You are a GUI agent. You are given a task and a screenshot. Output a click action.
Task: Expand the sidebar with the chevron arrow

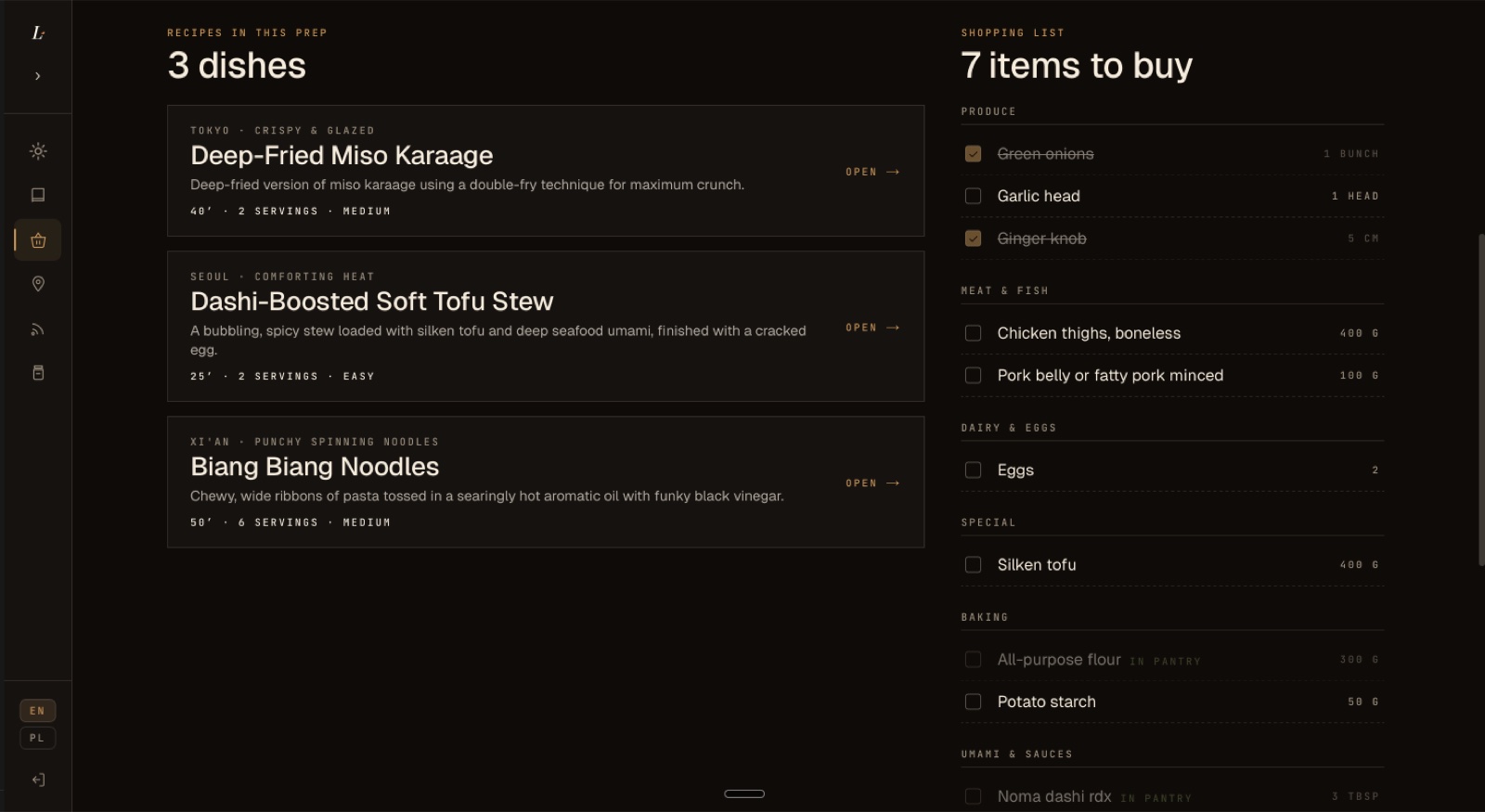click(x=38, y=76)
